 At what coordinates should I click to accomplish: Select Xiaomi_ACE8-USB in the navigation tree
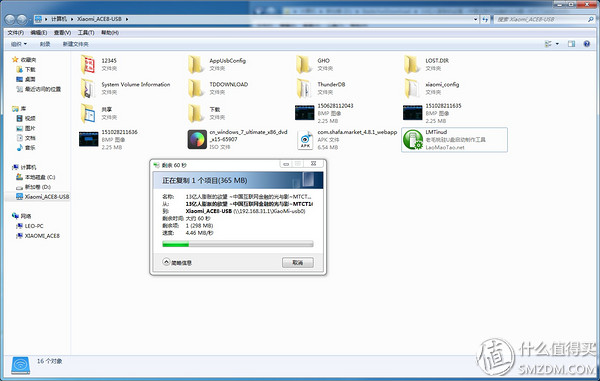click(x=42, y=197)
